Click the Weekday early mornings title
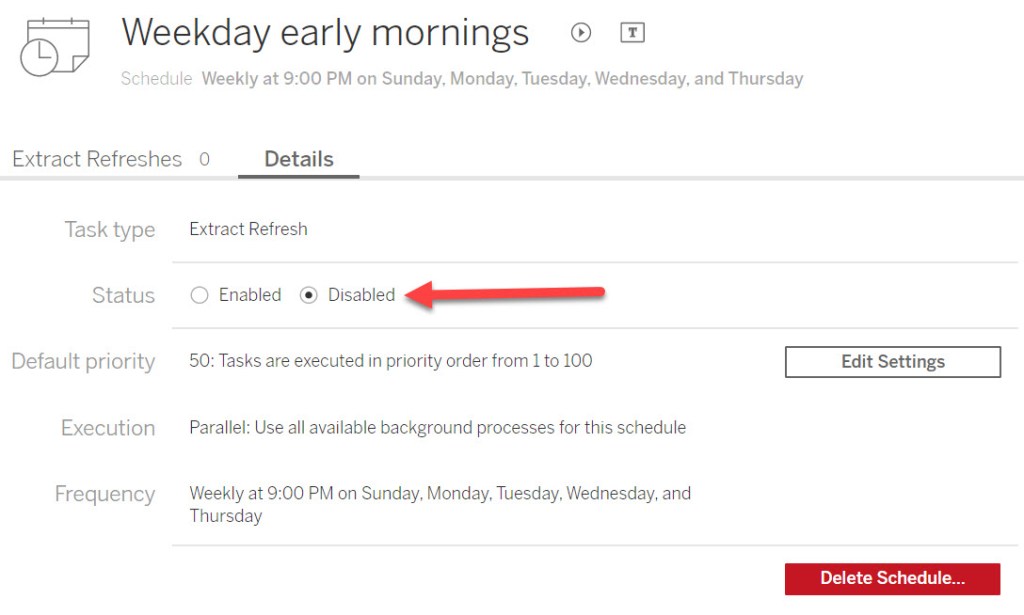 click(x=325, y=33)
